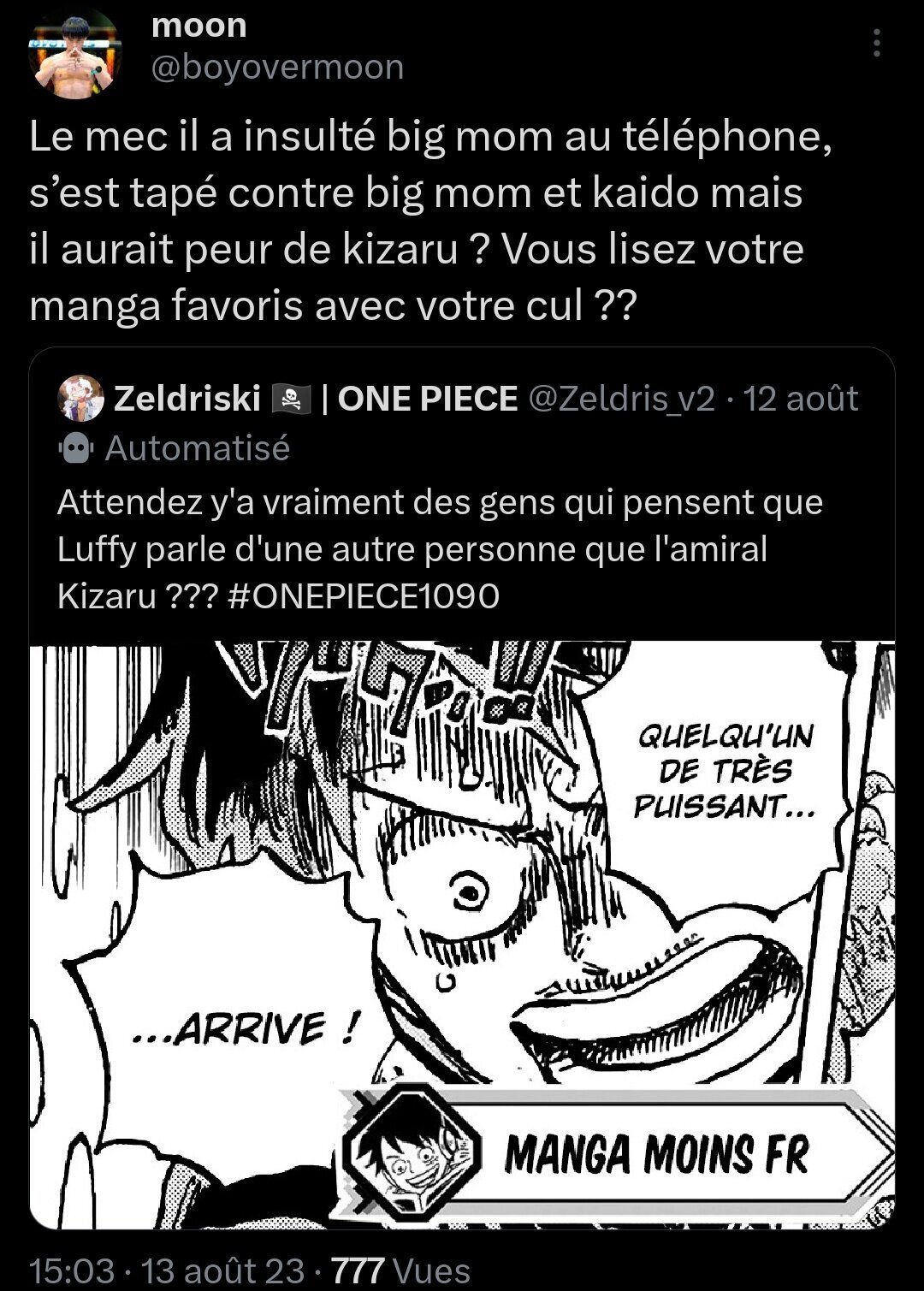Image resolution: width=924 pixels, height=1291 pixels.
Task: Open the @Zeldris_v2 handle
Action: (x=623, y=399)
